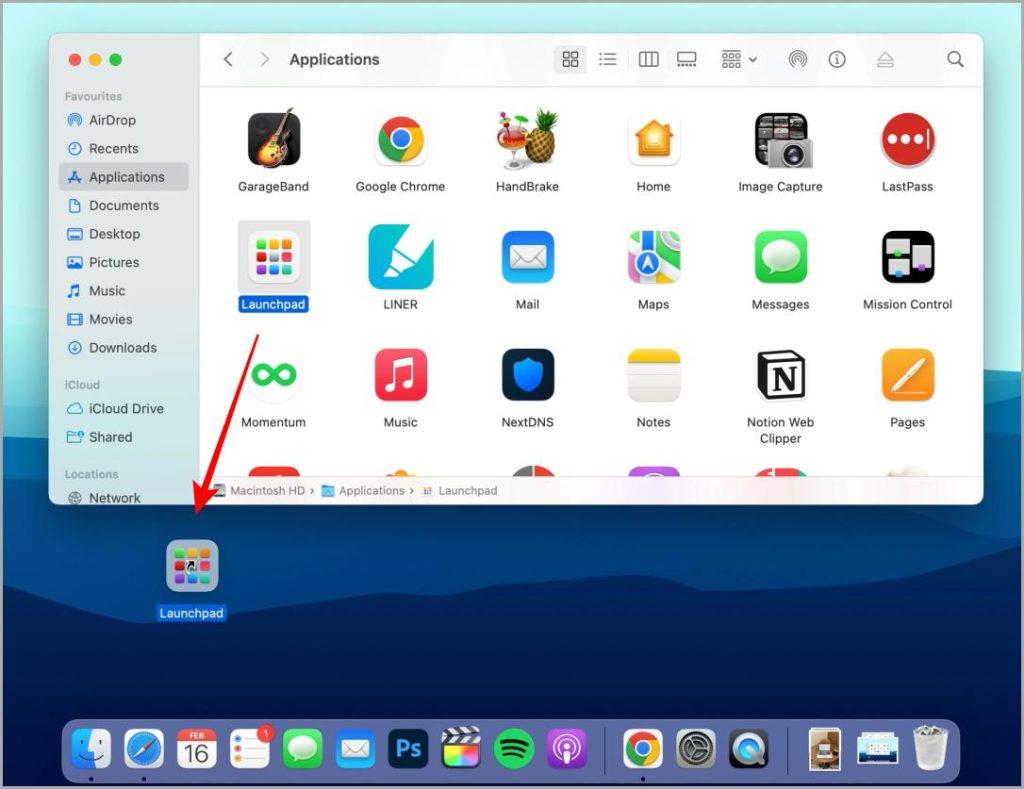This screenshot has width=1024, height=789.
Task: Select the Mail app in Finder
Action: pyautogui.click(x=528, y=257)
